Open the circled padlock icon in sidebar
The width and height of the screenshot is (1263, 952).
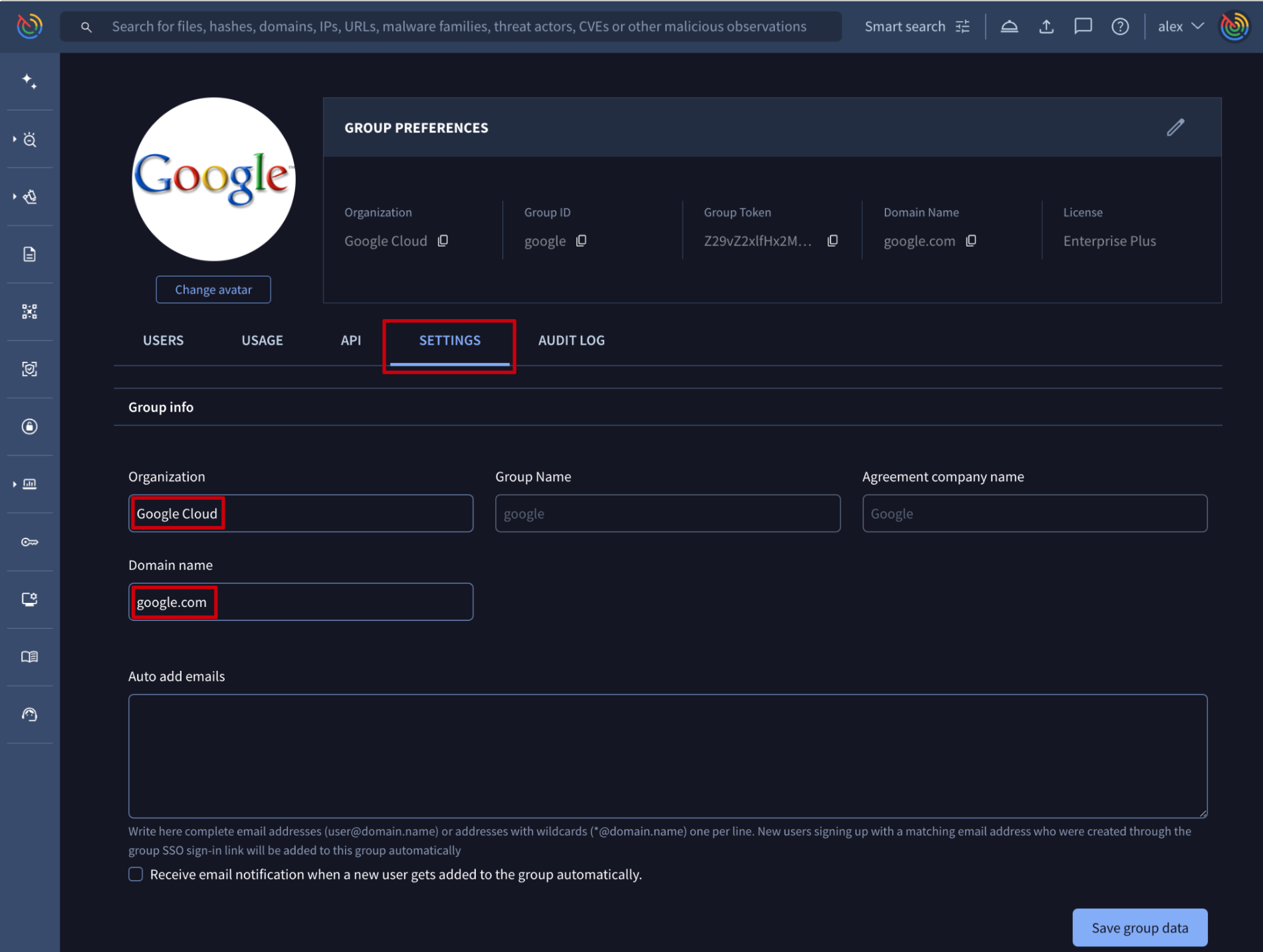coord(29,427)
